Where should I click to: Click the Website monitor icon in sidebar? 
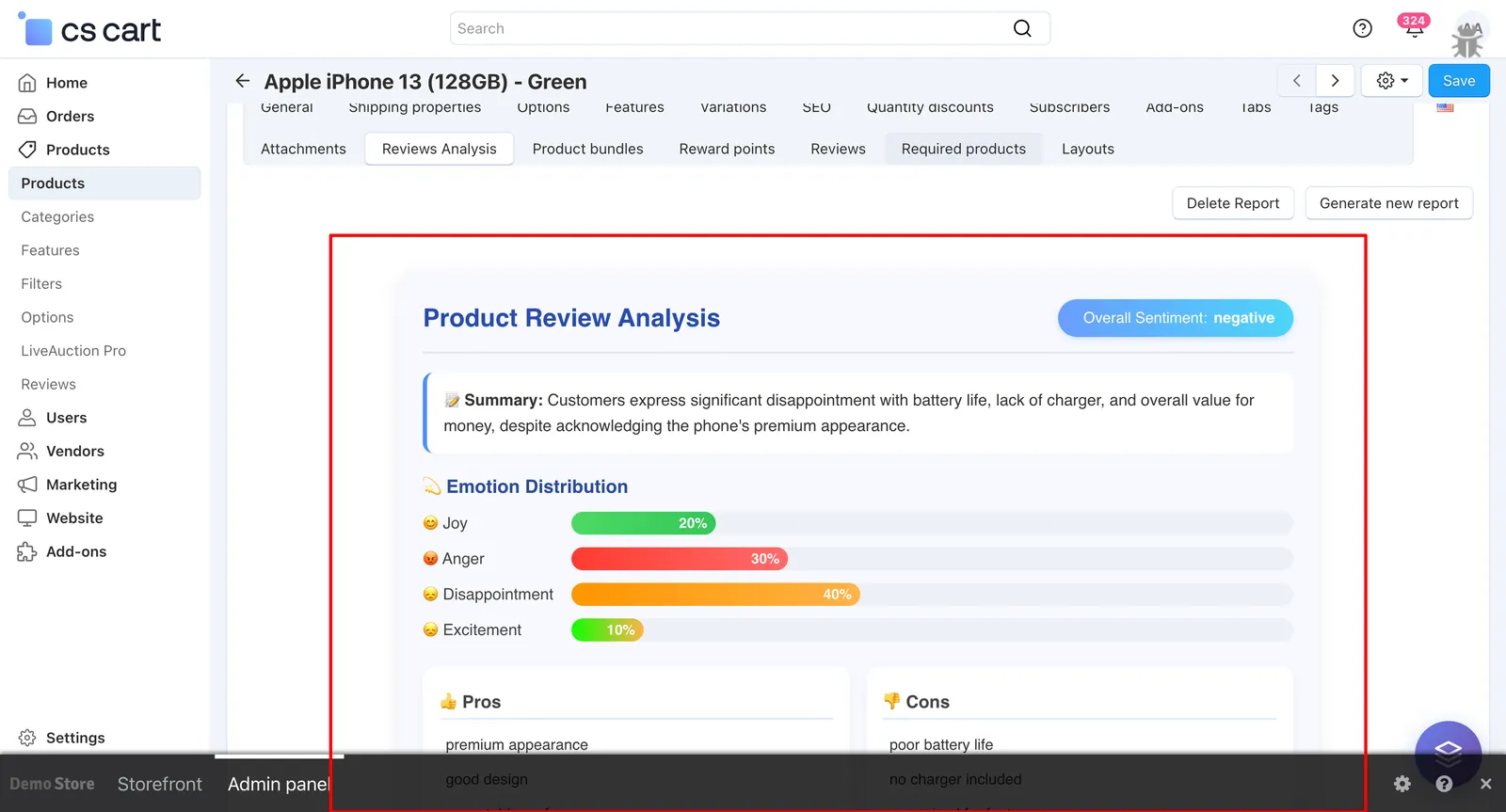point(27,518)
